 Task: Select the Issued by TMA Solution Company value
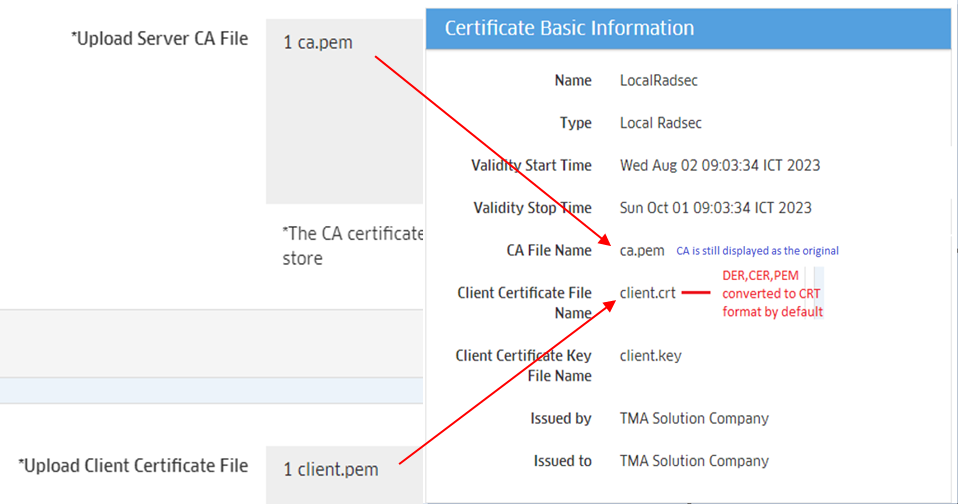click(694, 418)
